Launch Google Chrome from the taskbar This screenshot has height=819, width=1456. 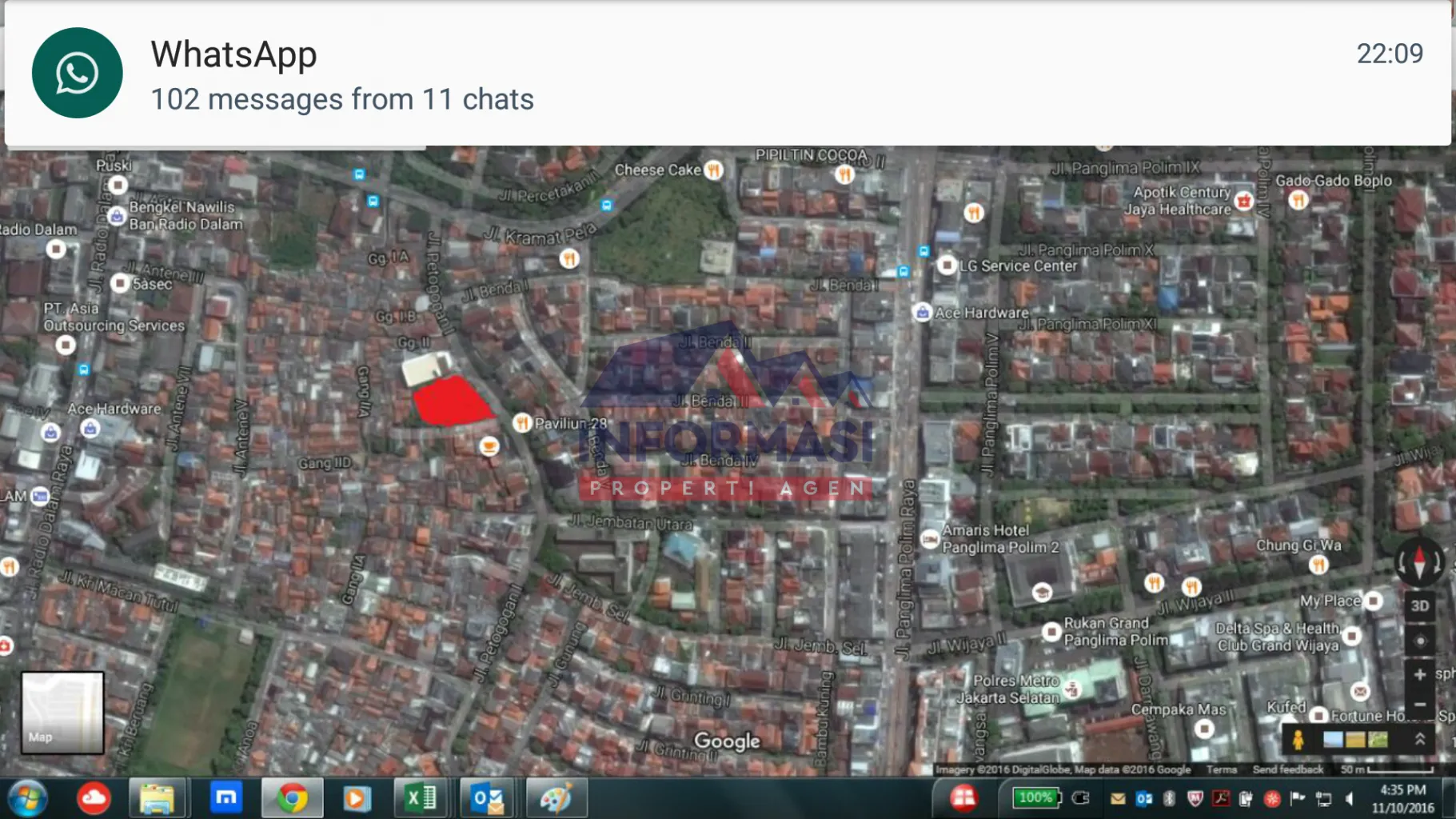(x=293, y=797)
